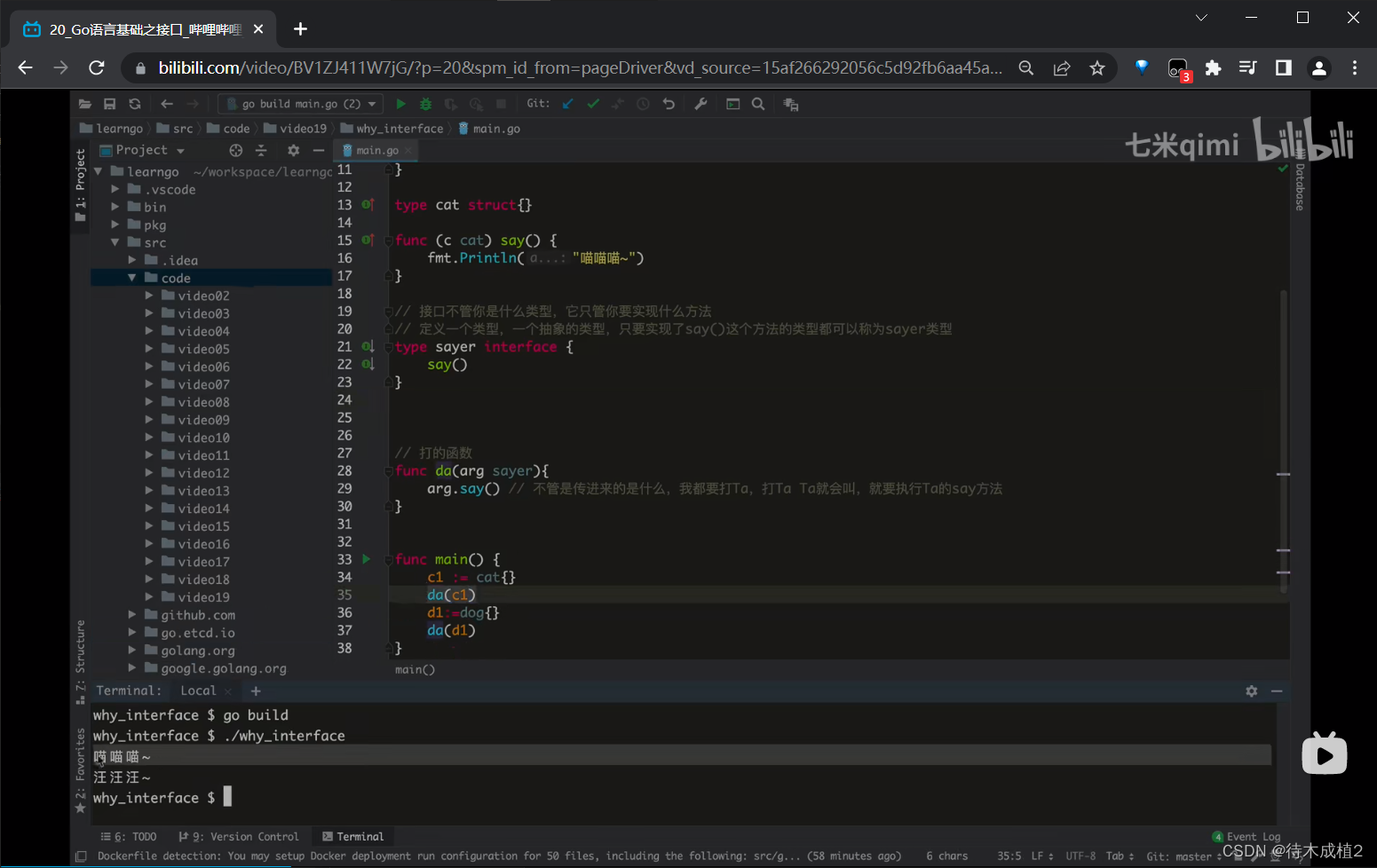Collapse the src folder
Viewport: 1377px width, 868px height.
pyautogui.click(x=115, y=242)
